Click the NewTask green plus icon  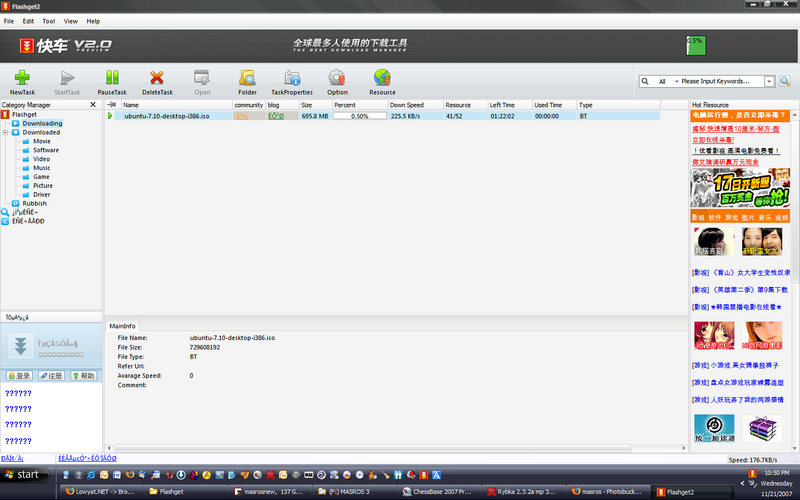22,77
